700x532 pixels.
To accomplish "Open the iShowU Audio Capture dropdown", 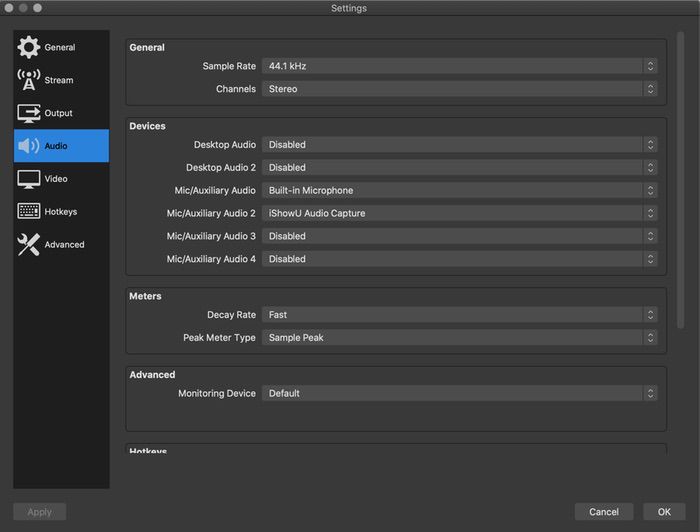I will pos(459,213).
